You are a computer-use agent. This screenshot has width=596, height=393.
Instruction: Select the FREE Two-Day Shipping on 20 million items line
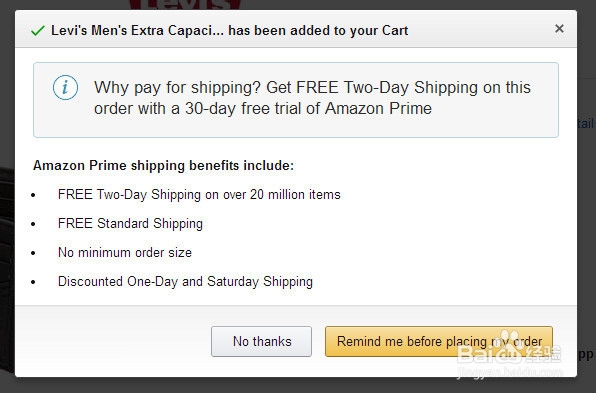[x=199, y=195]
